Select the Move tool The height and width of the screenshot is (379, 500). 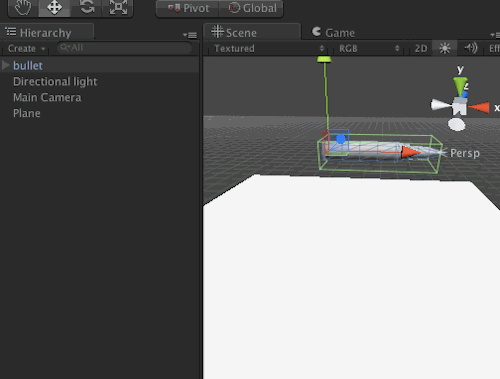click(x=54, y=8)
